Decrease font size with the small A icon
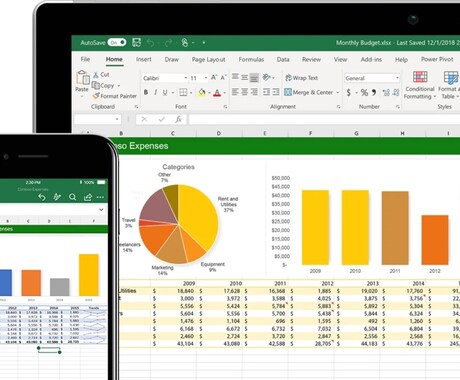 pos(223,78)
